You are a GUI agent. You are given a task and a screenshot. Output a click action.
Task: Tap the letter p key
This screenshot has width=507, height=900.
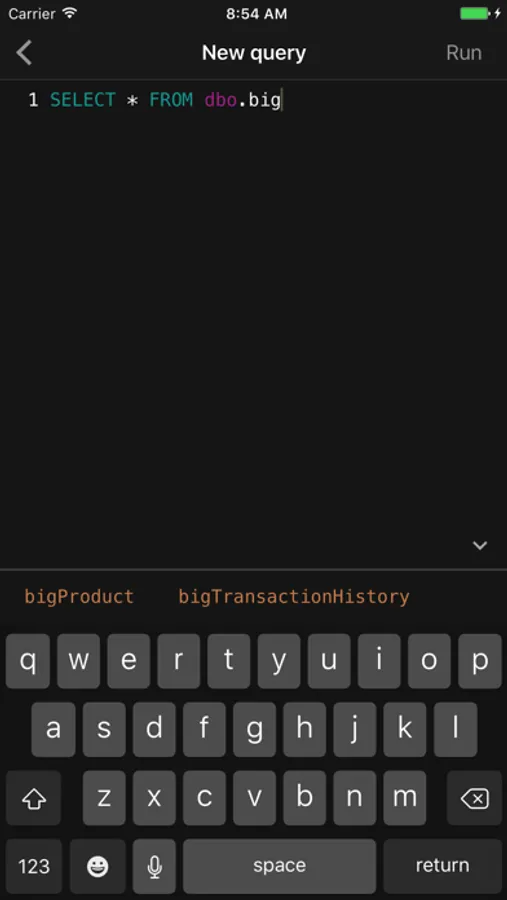click(x=480, y=661)
